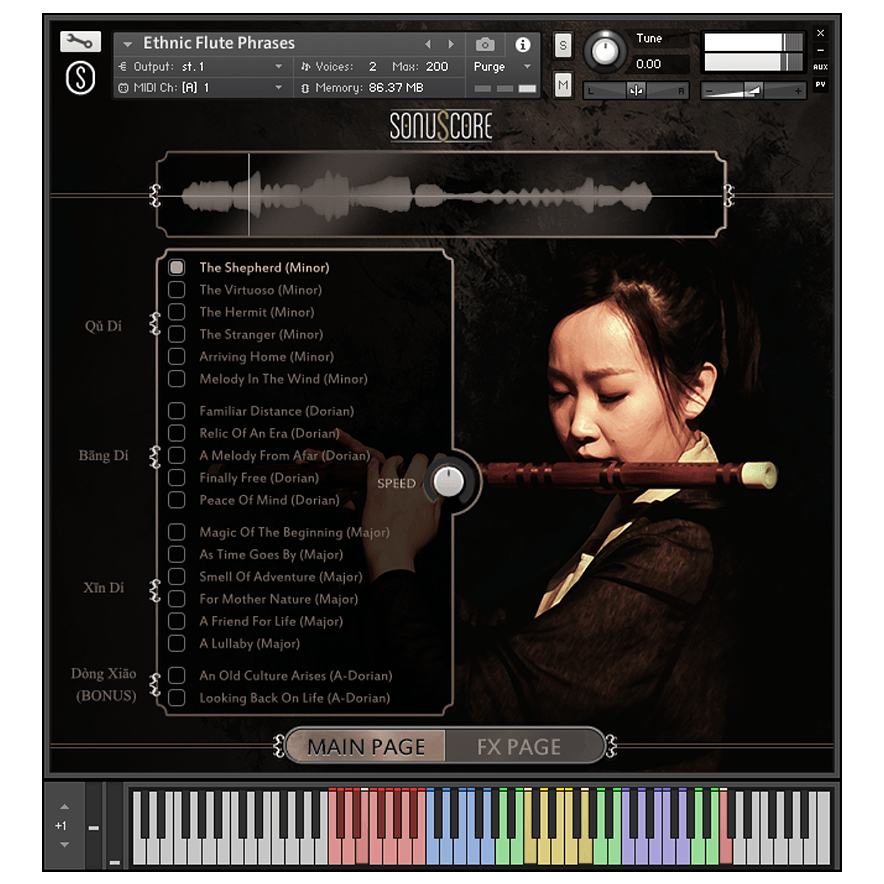Solo the instrument with S button

563,46
